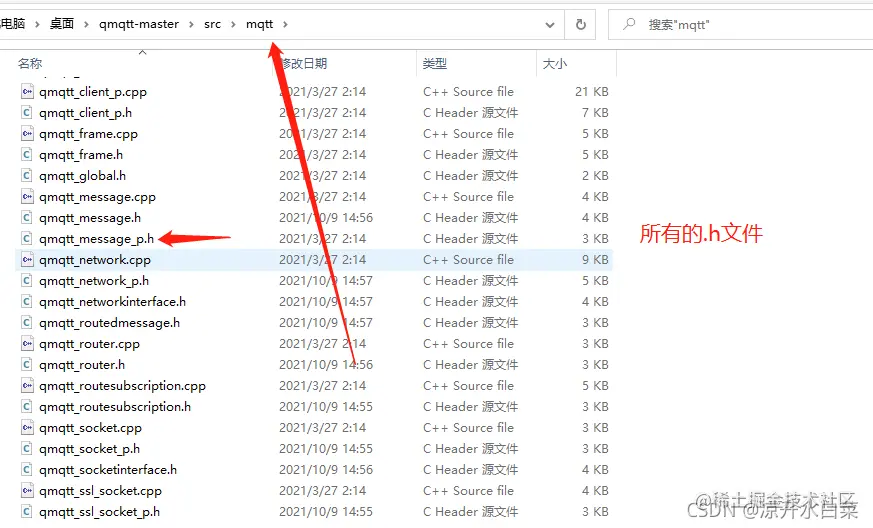
Task: Click the mqtt breadcrumb segment
Action: [x=259, y=24]
